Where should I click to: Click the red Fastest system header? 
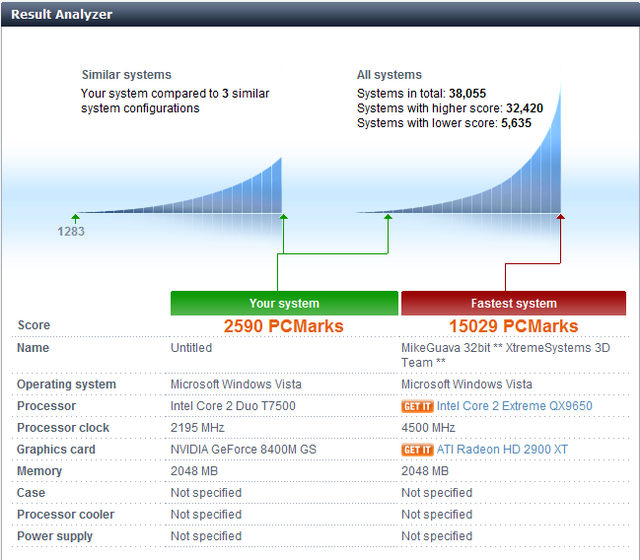[513, 303]
